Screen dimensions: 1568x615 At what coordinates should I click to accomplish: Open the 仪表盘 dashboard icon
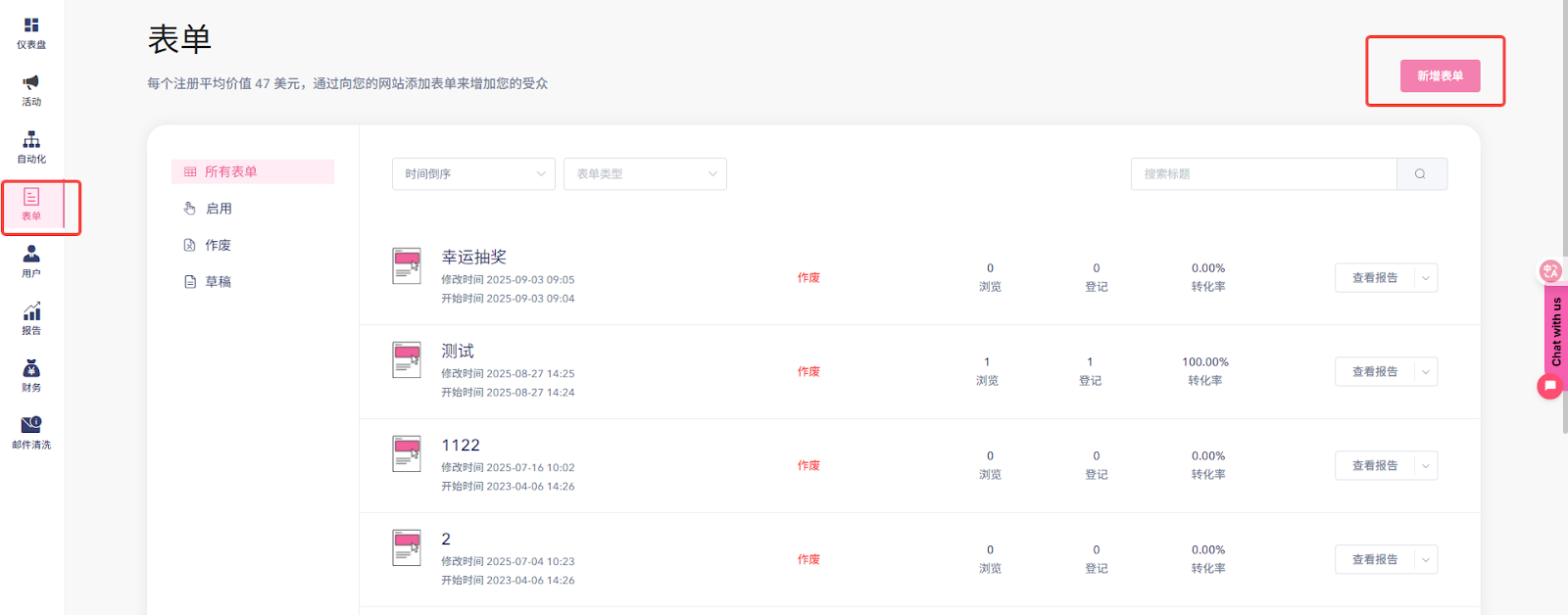(x=31, y=26)
